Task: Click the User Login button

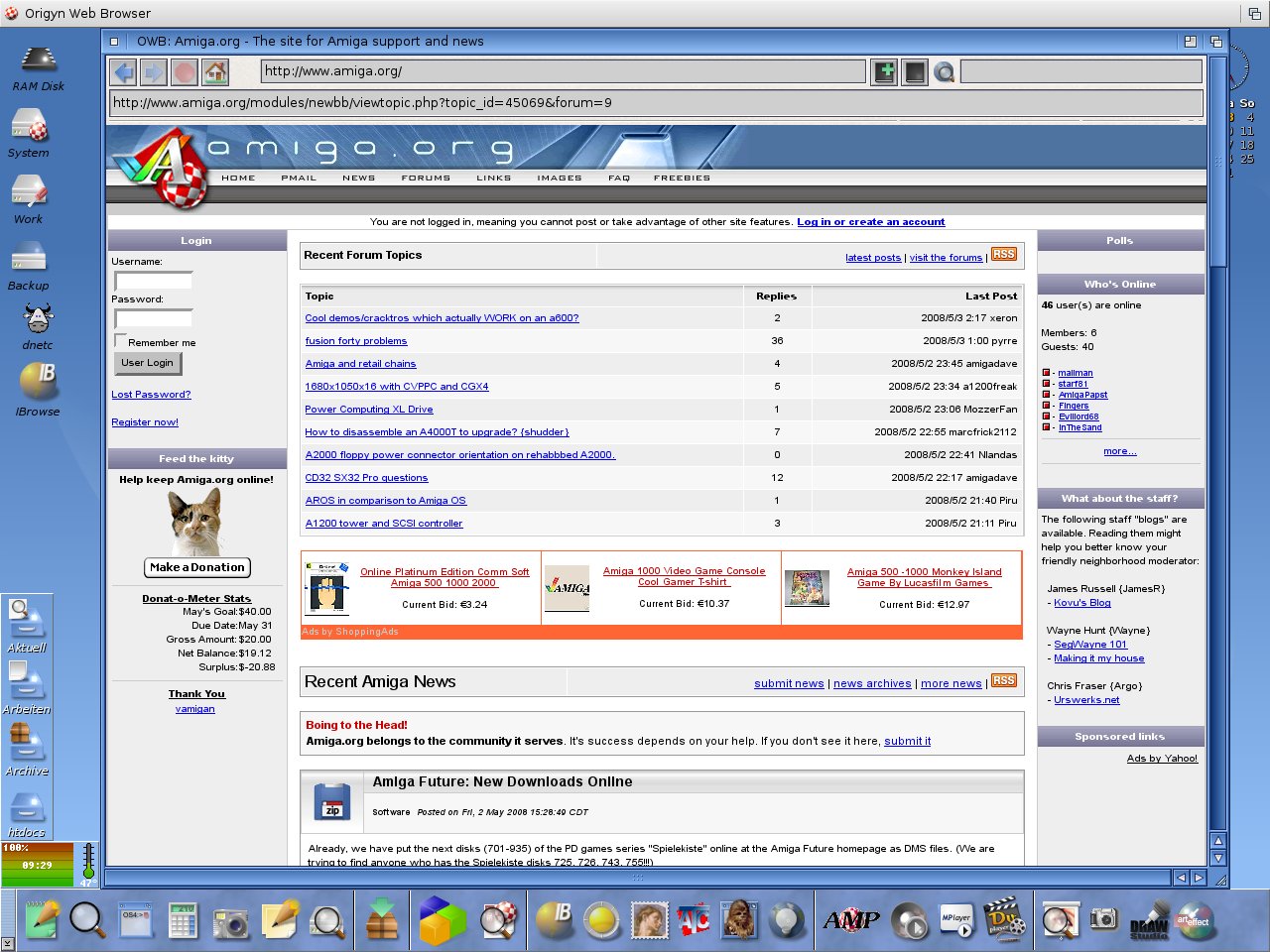Action: click(x=147, y=363)
